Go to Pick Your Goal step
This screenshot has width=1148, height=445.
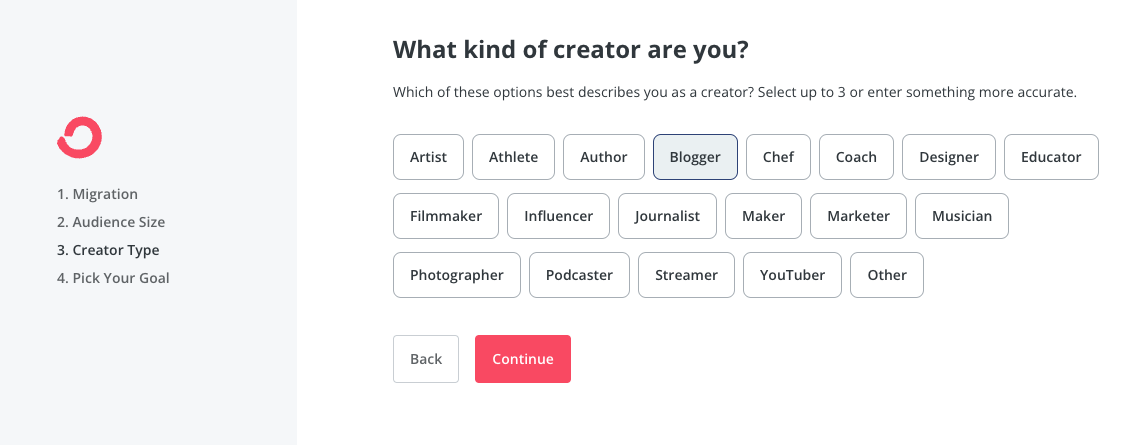[113, 278]
